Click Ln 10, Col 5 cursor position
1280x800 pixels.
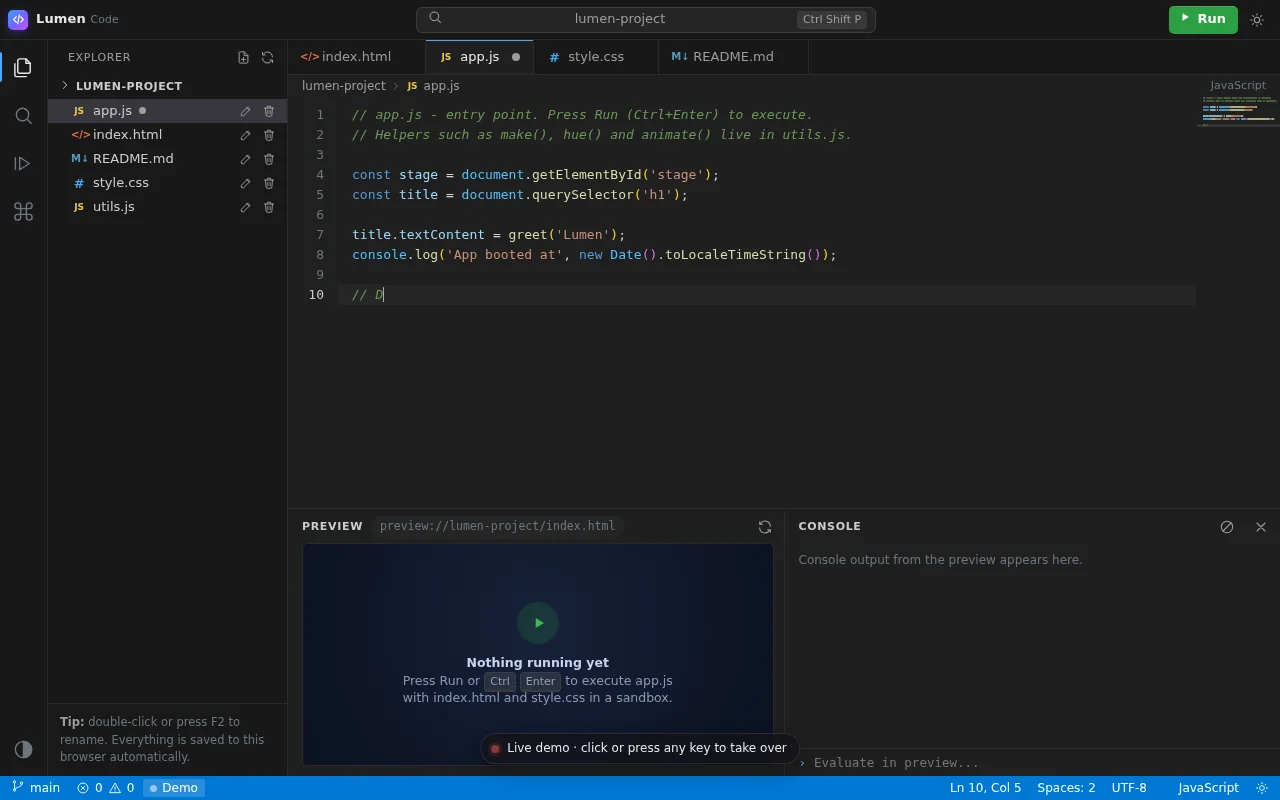coord(985,788)
